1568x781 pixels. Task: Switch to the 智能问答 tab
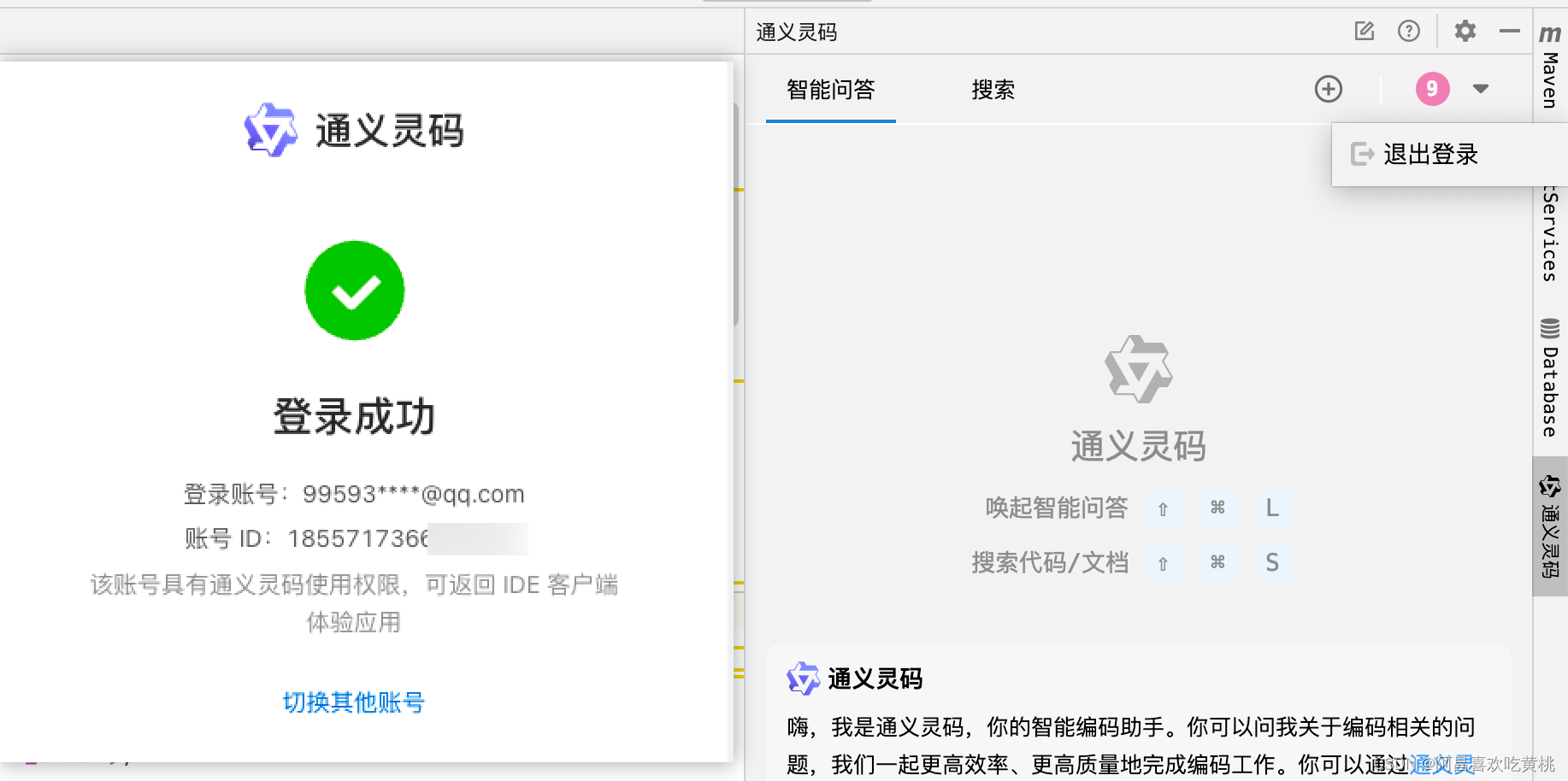point(831,90)
